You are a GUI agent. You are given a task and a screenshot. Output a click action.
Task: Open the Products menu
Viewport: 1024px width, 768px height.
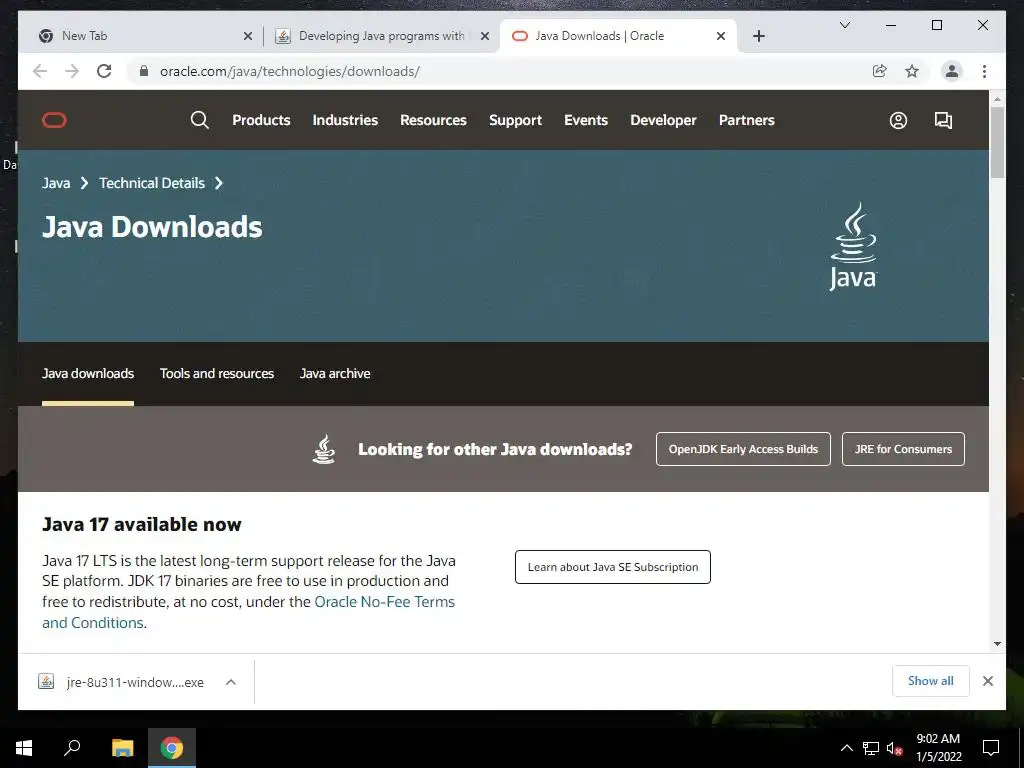pyautogui.click(x=261, y=120)
